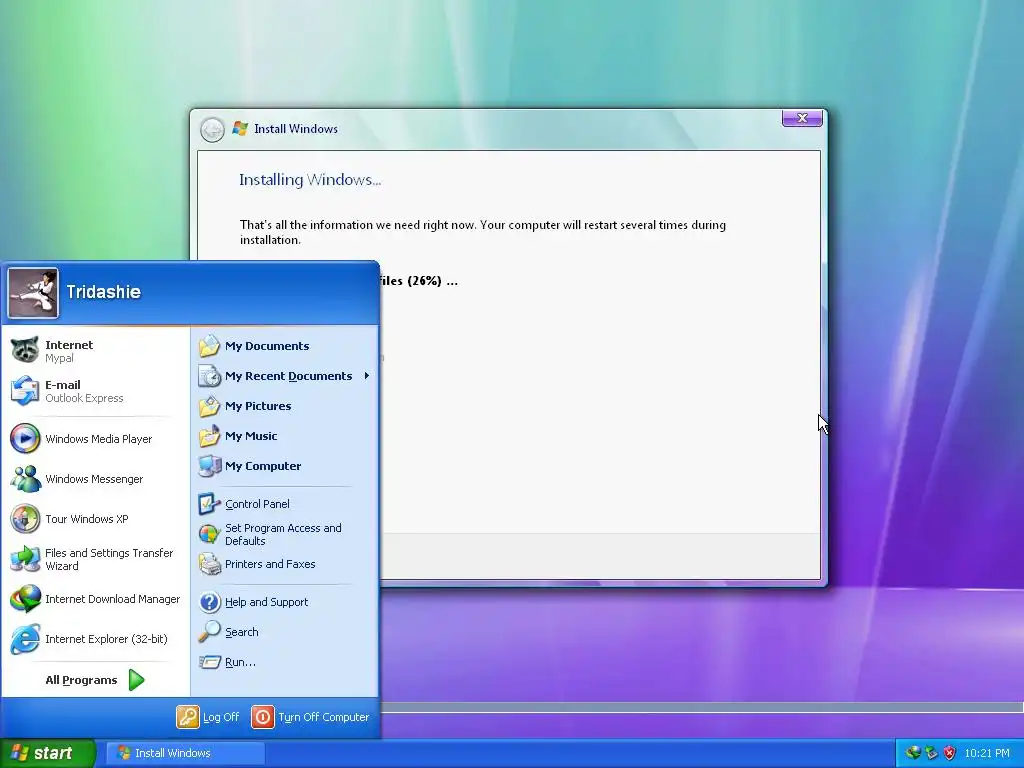Launch the Windows Media Player icon
The width and height of the screenshot is (1024, 768).
[25, 439]
